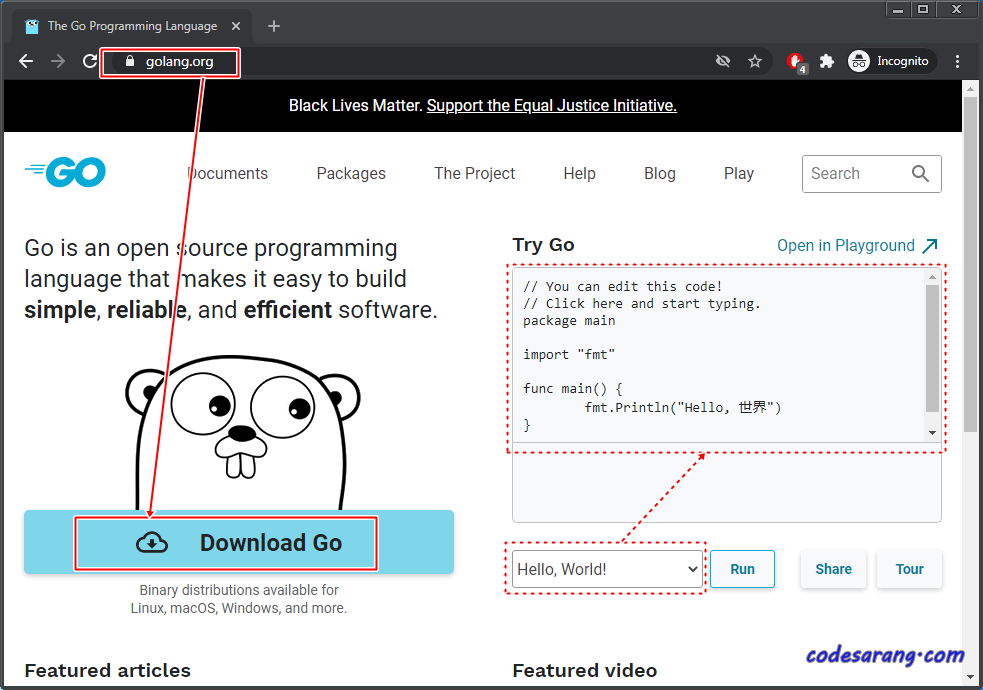This screenshot has height=690, width=983.
Task: Open the Play nav item
Action: (739, 174)
